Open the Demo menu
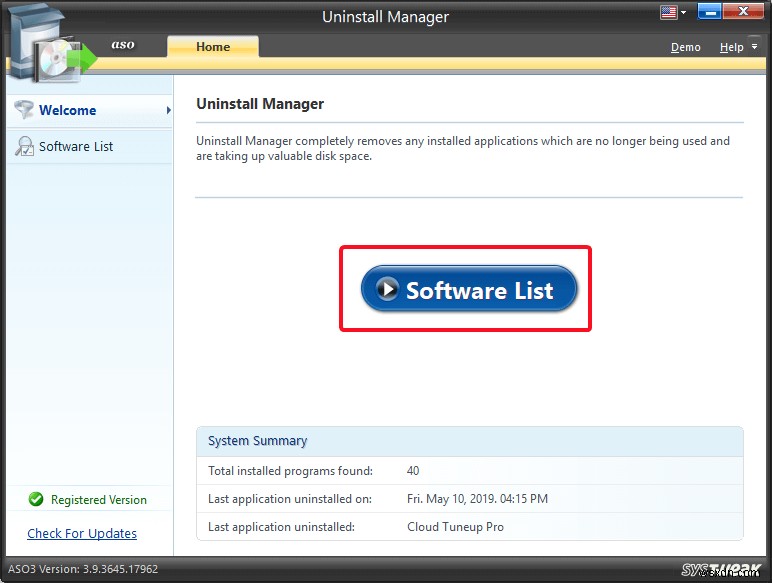The width and height of the screenshot is (772, 583). tap(685, 47)
